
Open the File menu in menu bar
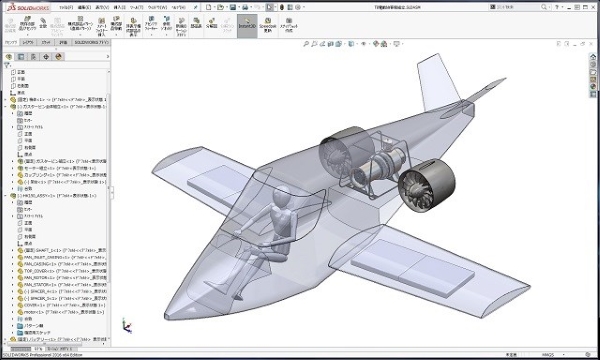click(x=65, y=7)
